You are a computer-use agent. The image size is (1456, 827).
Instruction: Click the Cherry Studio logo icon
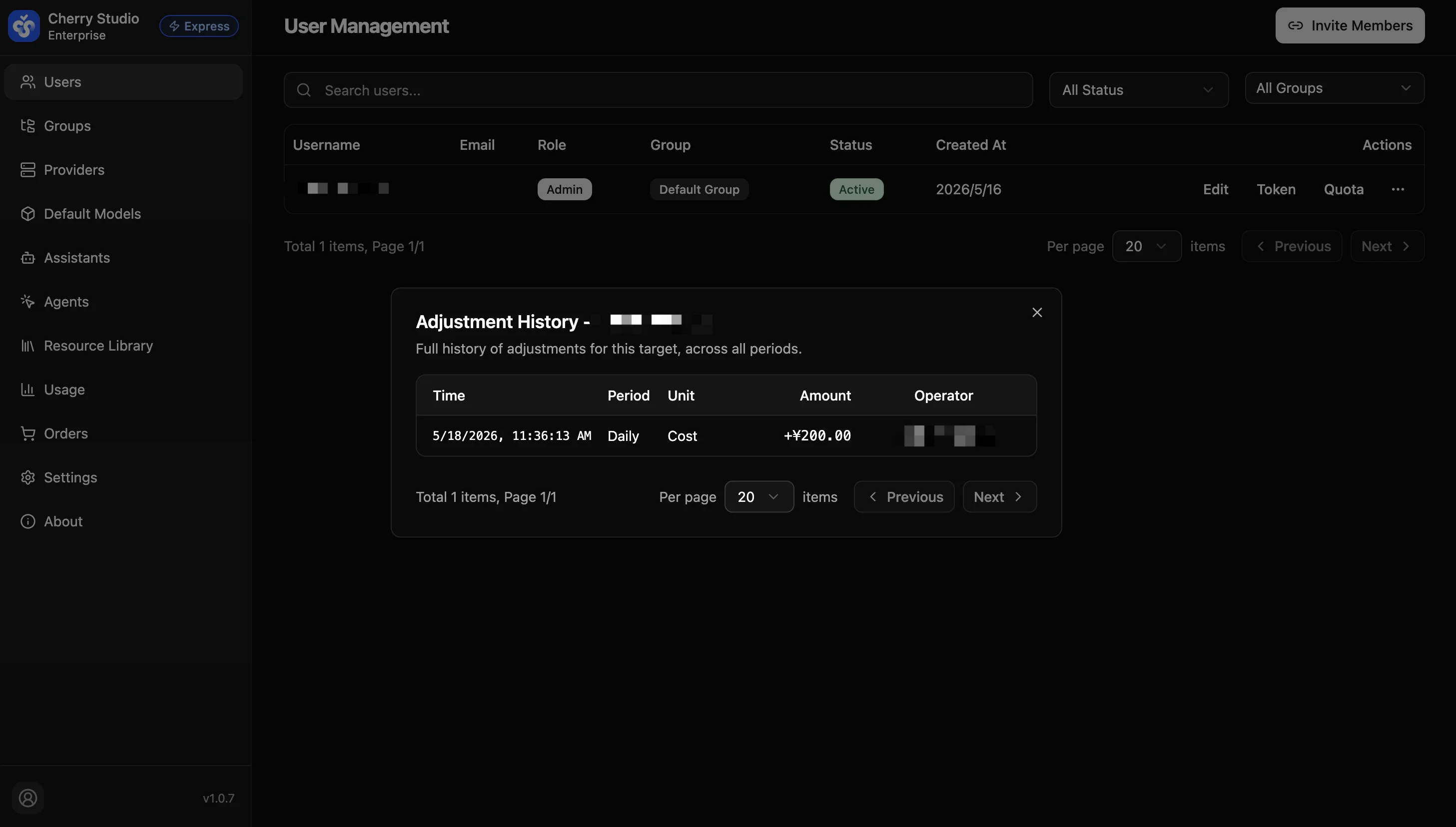tap(24, 26)
